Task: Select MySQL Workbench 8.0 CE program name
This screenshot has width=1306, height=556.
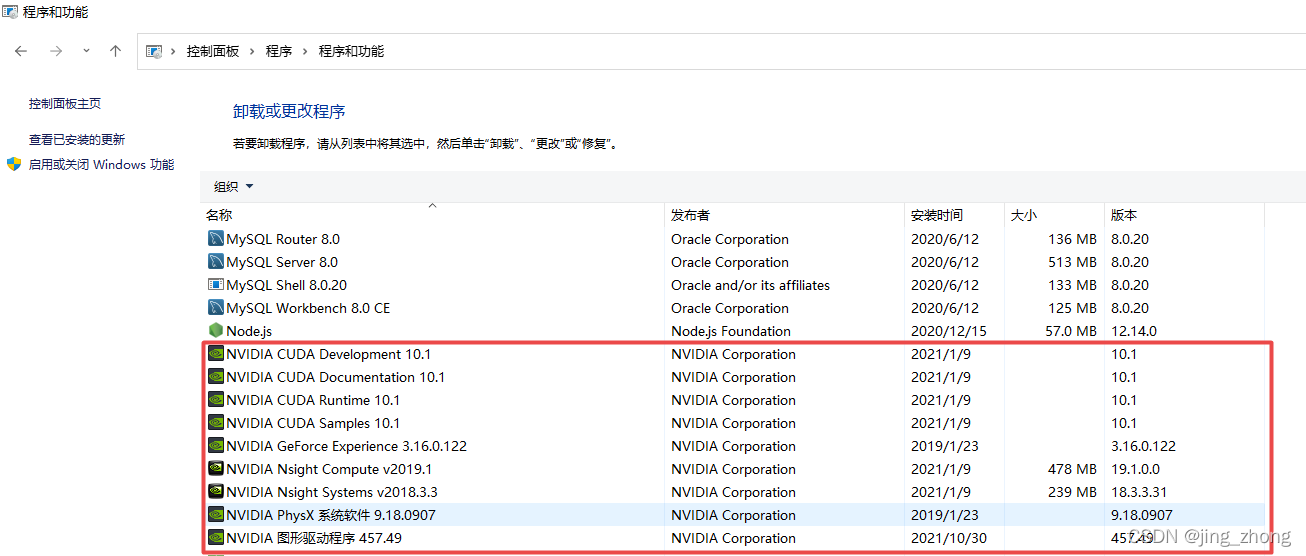Action: [x=308, y=308]
